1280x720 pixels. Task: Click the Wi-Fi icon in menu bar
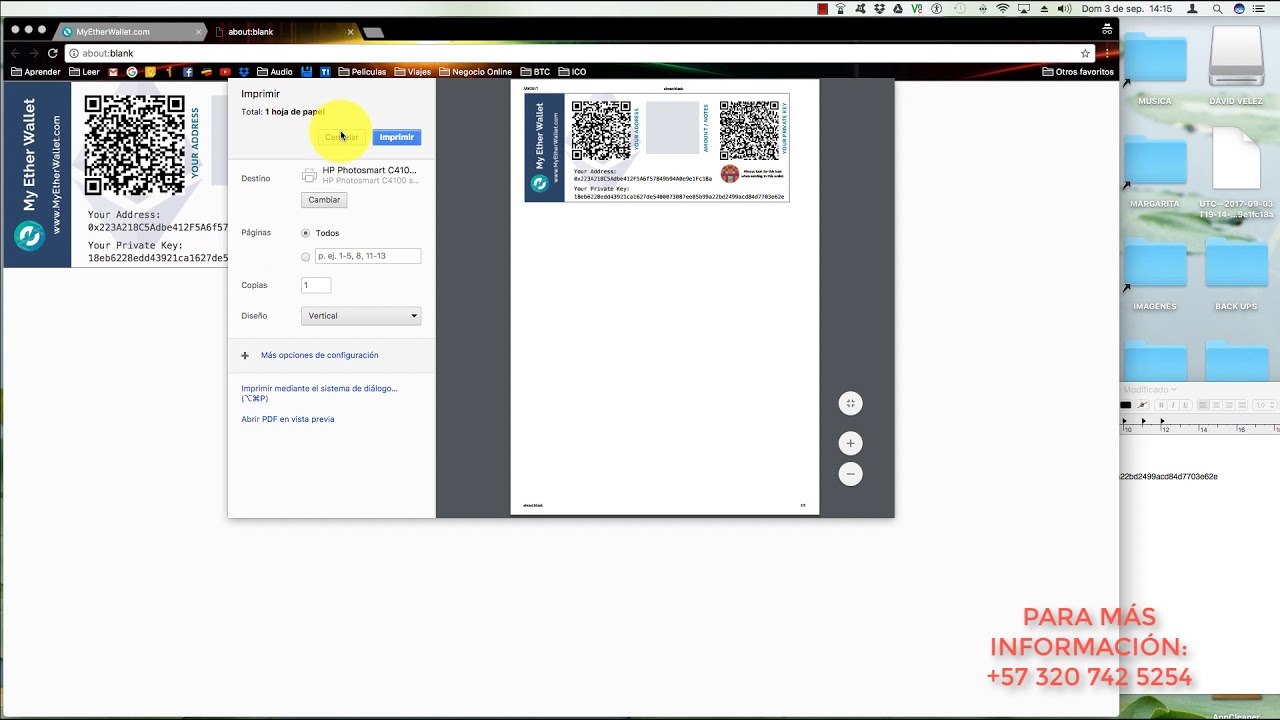pyautogui.click(x=1003, y=8)
